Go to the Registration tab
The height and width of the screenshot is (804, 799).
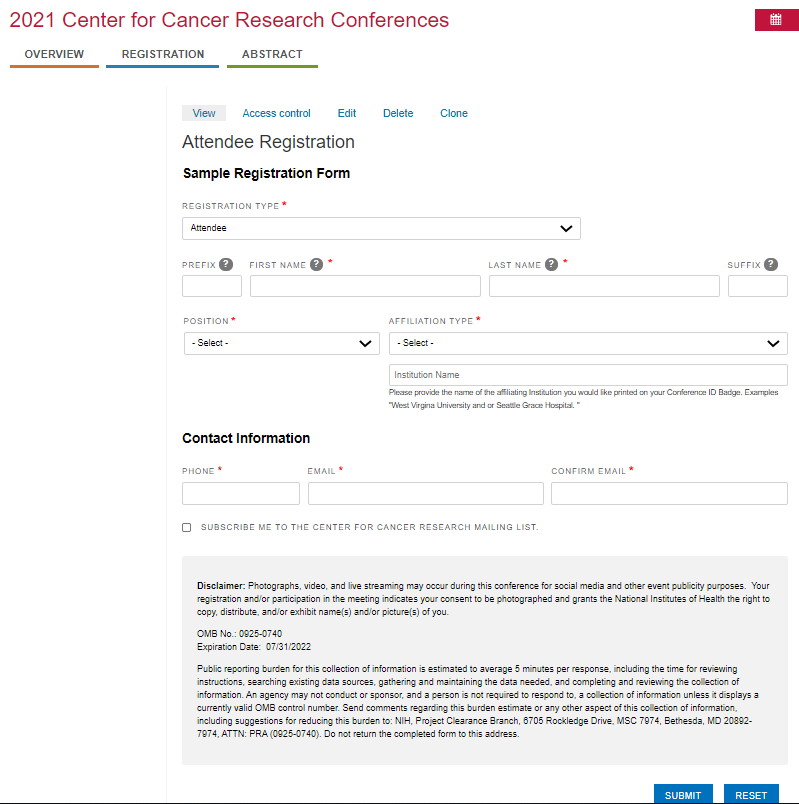[x=162, y=54]
